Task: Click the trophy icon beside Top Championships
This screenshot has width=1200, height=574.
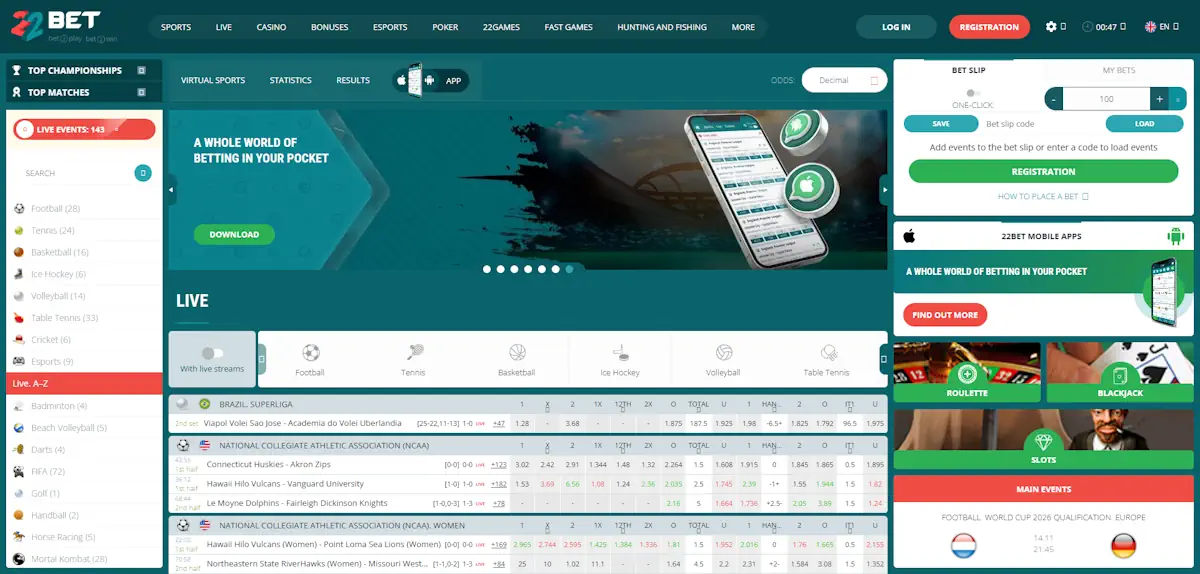Action: click(17, 70)
